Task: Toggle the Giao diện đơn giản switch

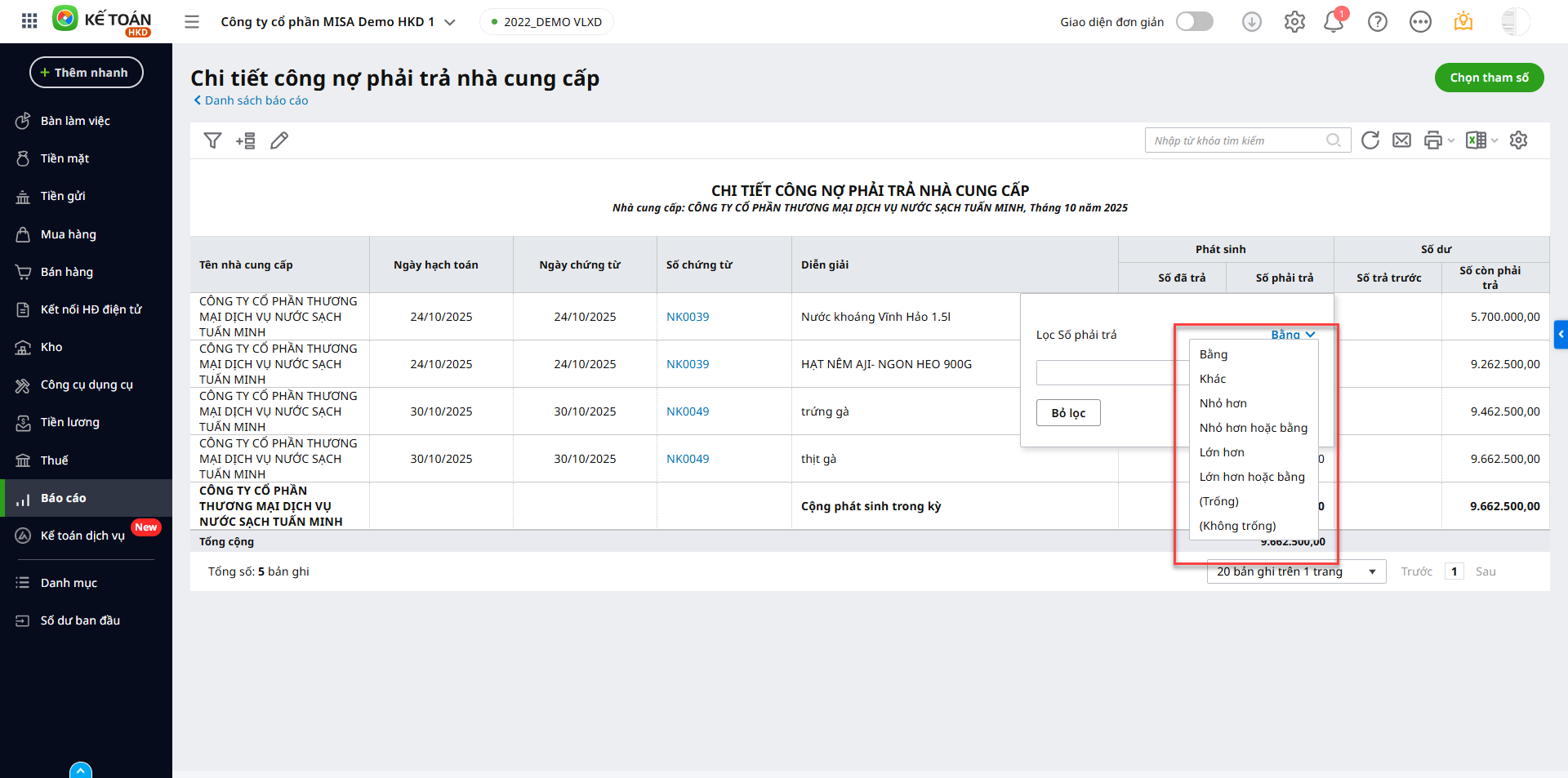Action: pos(1194,22)
